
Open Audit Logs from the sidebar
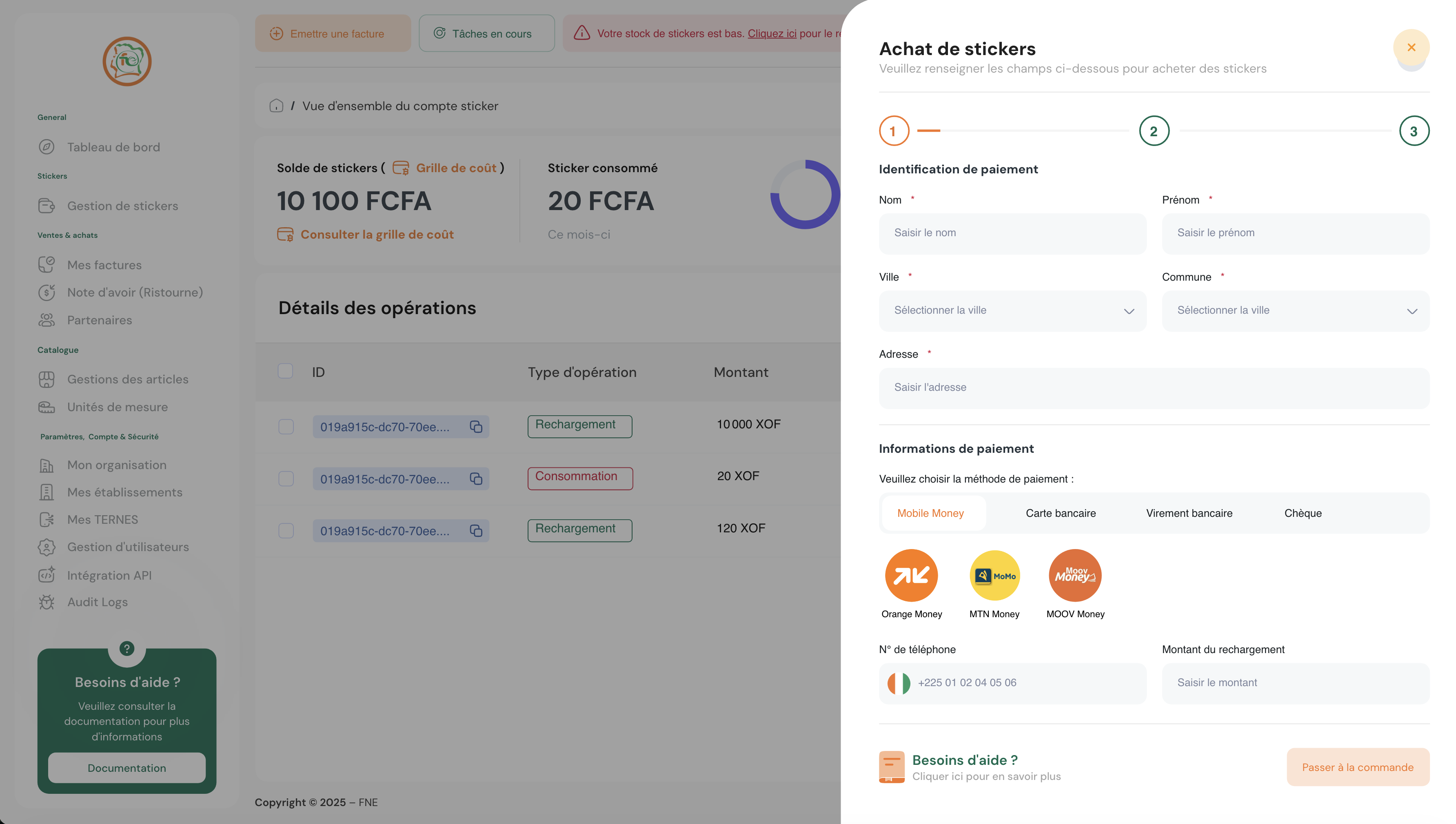click(98, 602)
